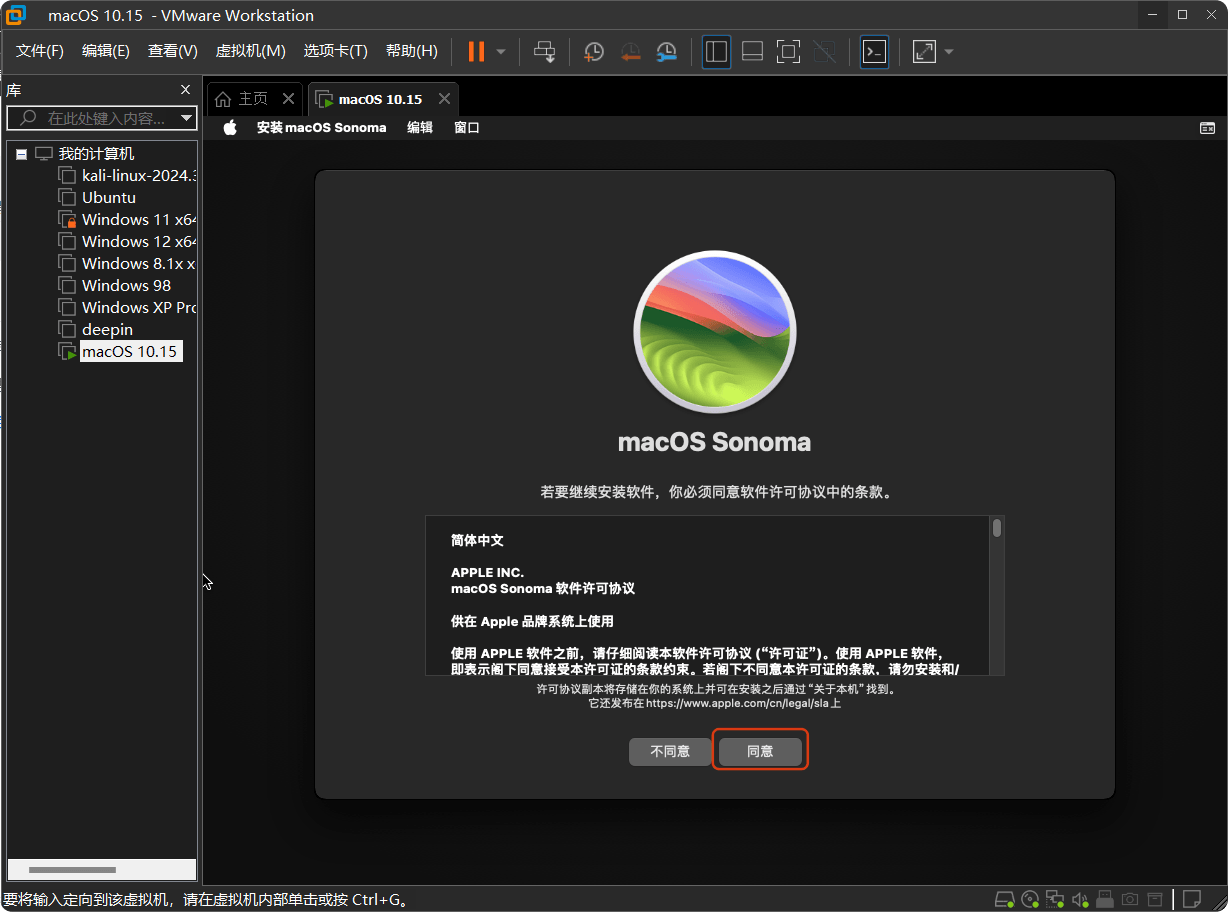Screen dimensions: 1228x912
Task: Open the Snapshot Manager icon
Action: (668, 51)
